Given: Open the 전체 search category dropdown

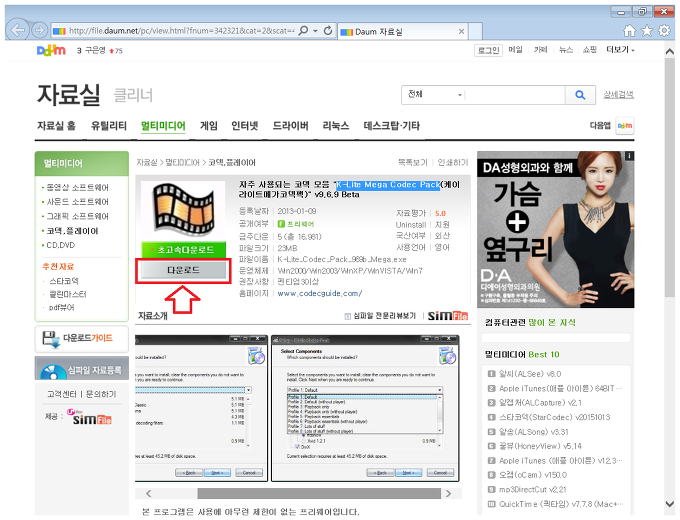Looking at the screenshot, I should [x=435, y=95].
